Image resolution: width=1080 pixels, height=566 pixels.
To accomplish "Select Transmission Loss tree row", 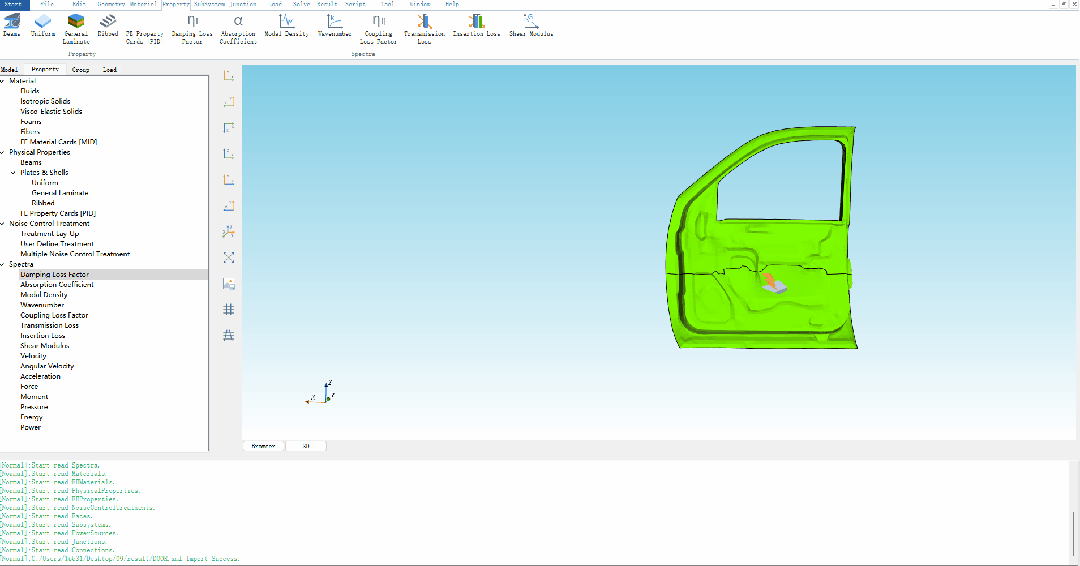I will (x=50, y=326).
